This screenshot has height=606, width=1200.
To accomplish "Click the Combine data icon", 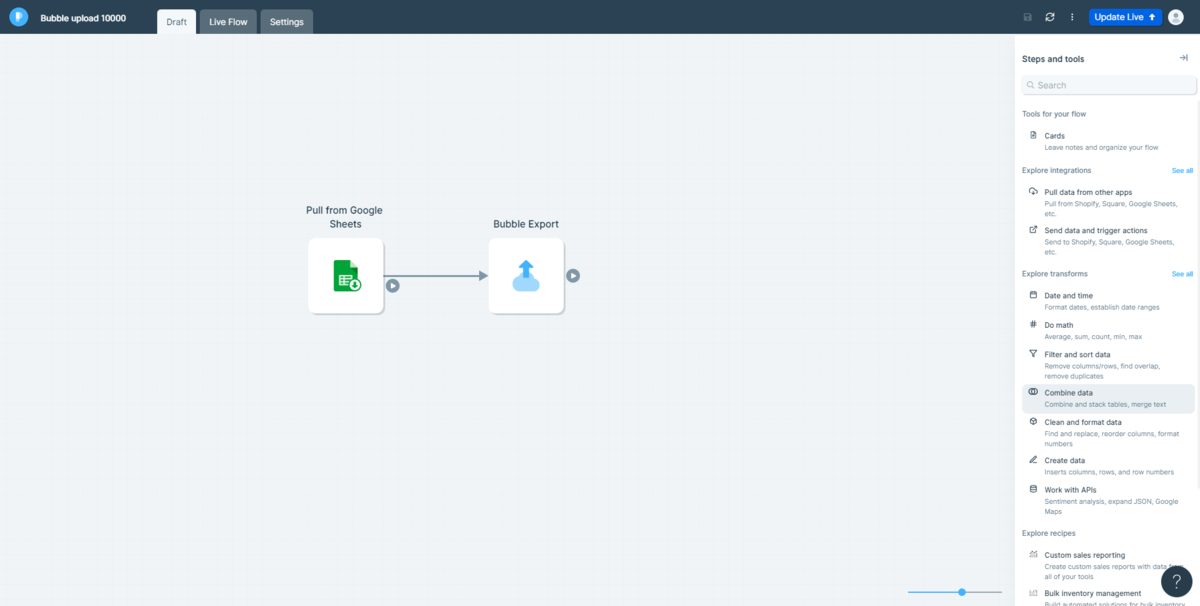I will [x=1033, y=392].
